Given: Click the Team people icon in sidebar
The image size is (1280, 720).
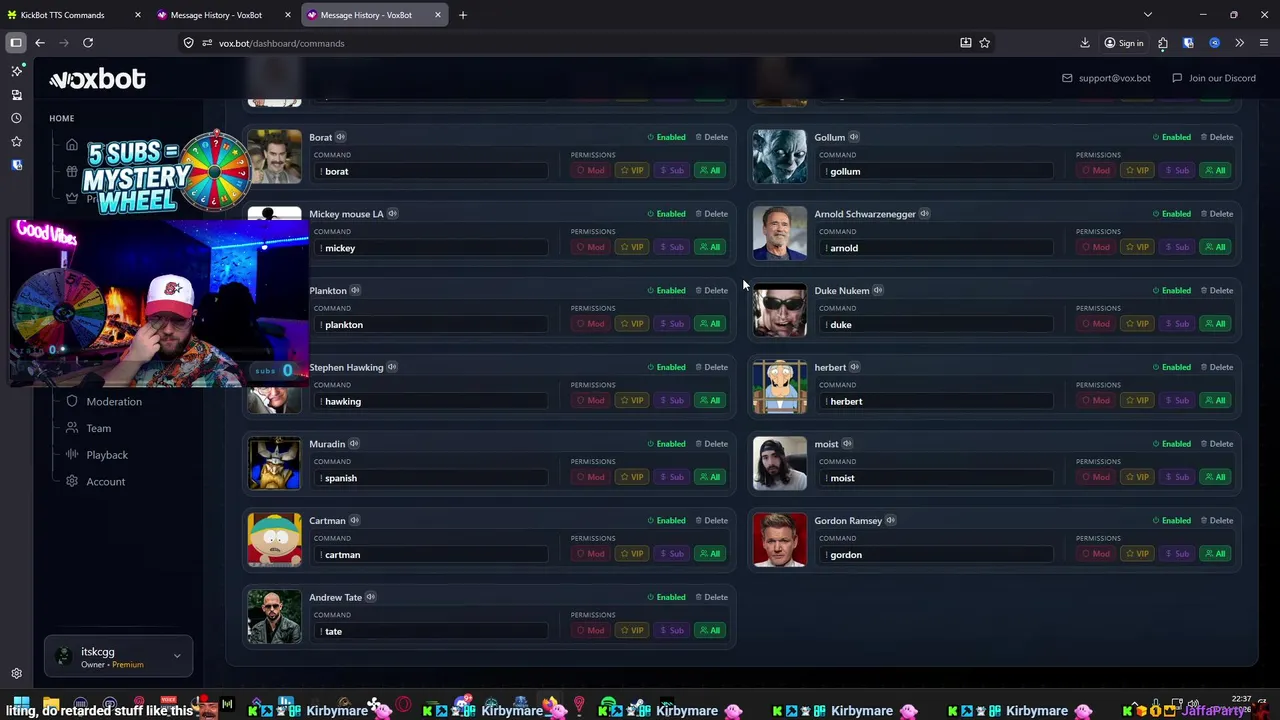Looking at the screenshot, I should [72, 428].
